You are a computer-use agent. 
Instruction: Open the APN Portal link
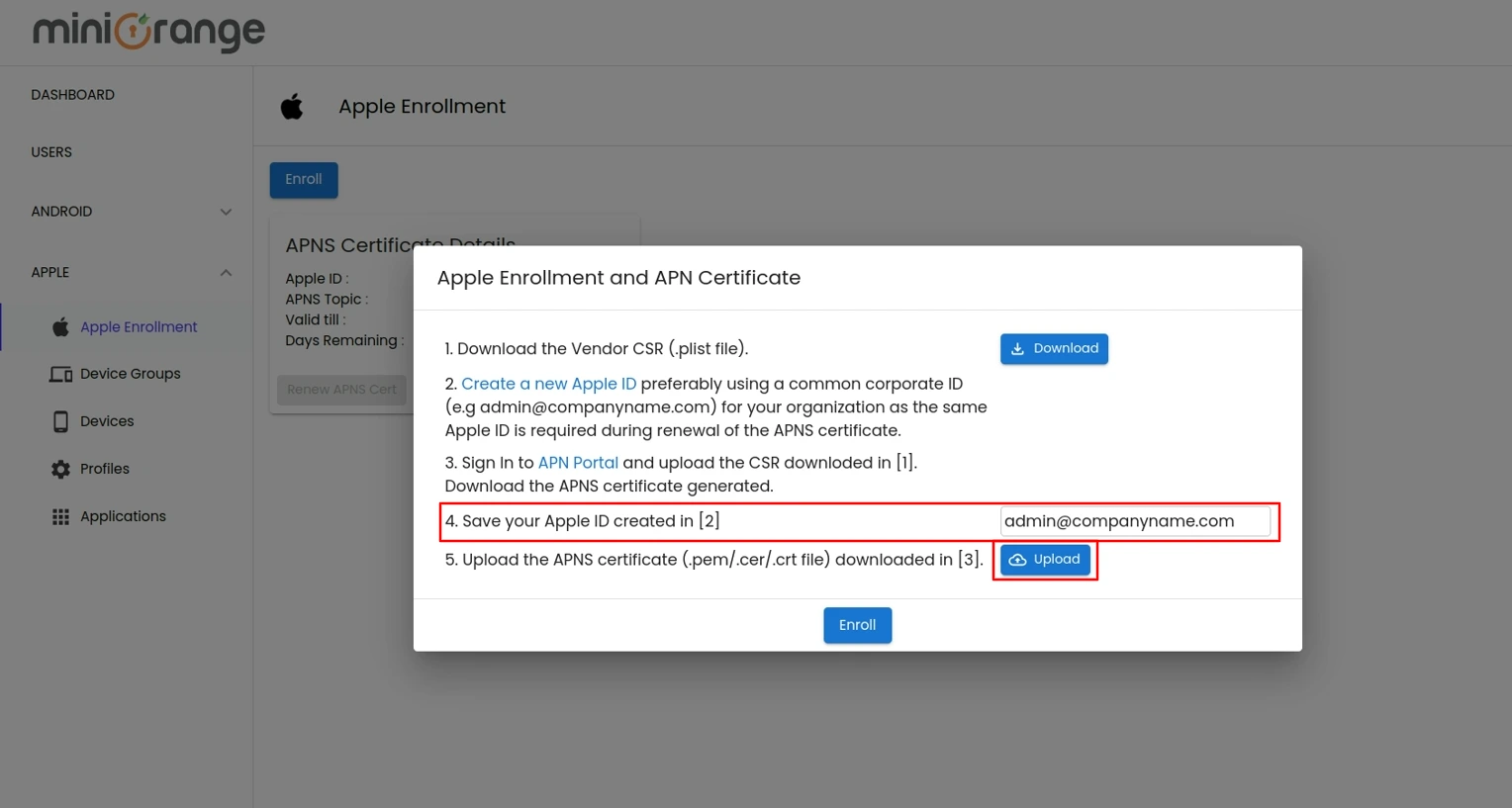click(x=578, y=462)
